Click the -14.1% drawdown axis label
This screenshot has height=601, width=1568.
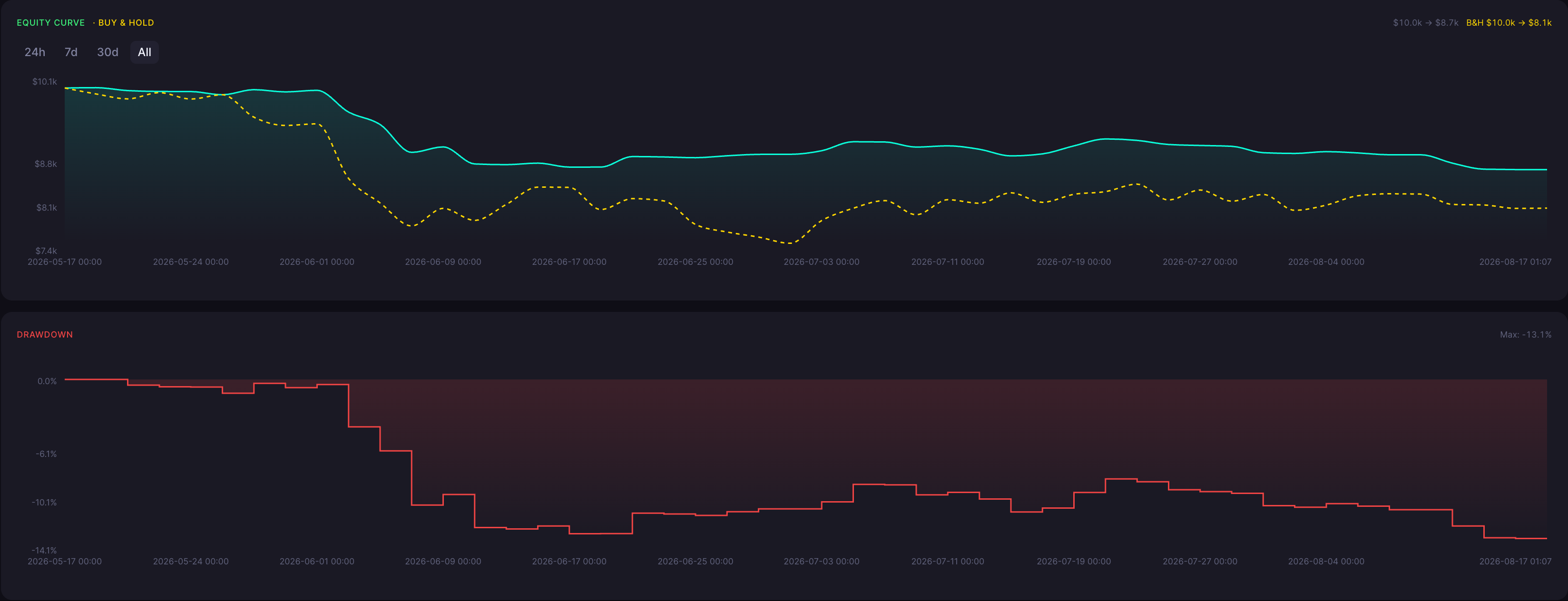(x=44, y=551)
